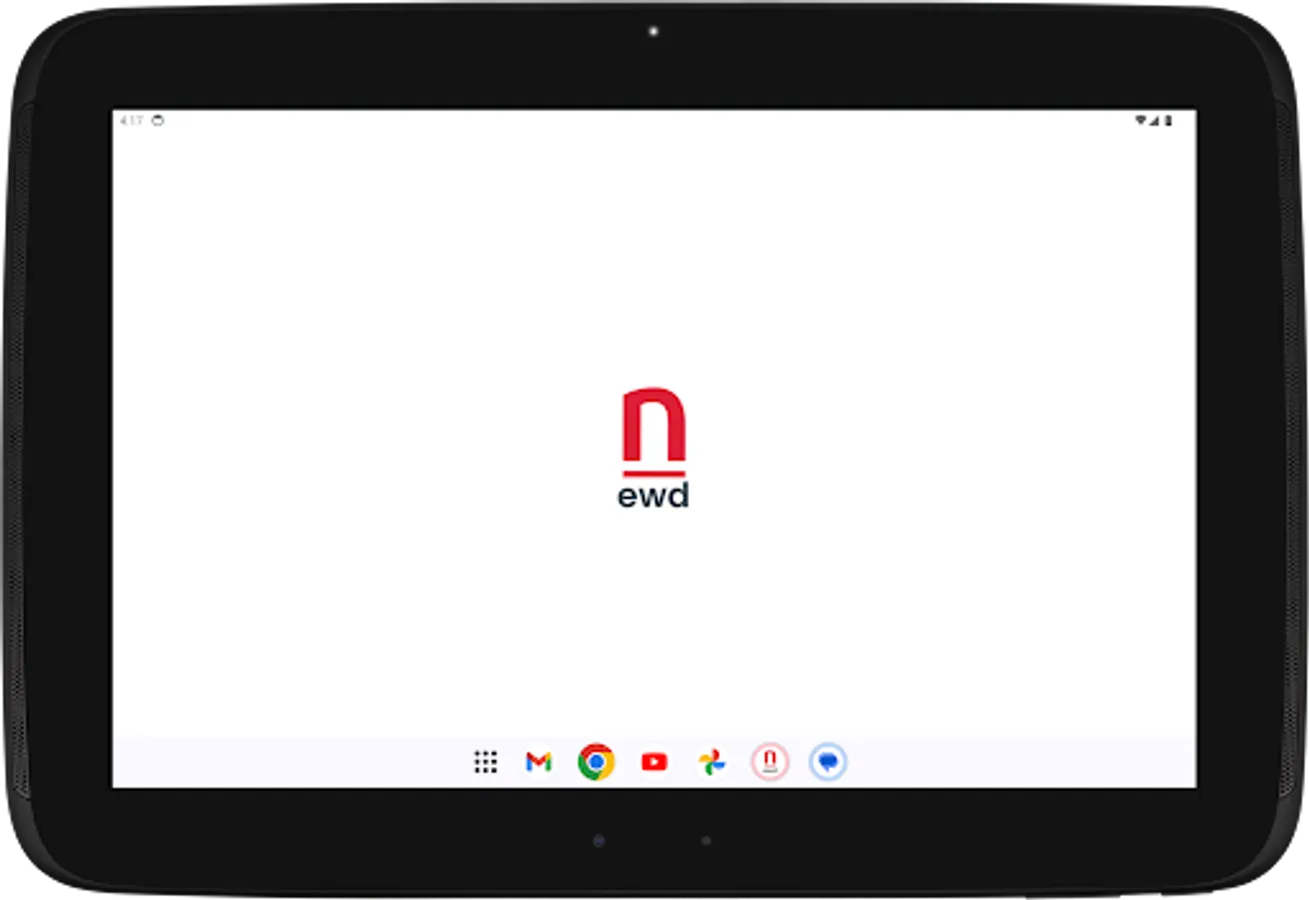Open the Google Messages chat icon
The height and width of the screenshot is (900, 1309).
[x=828, y=762]
